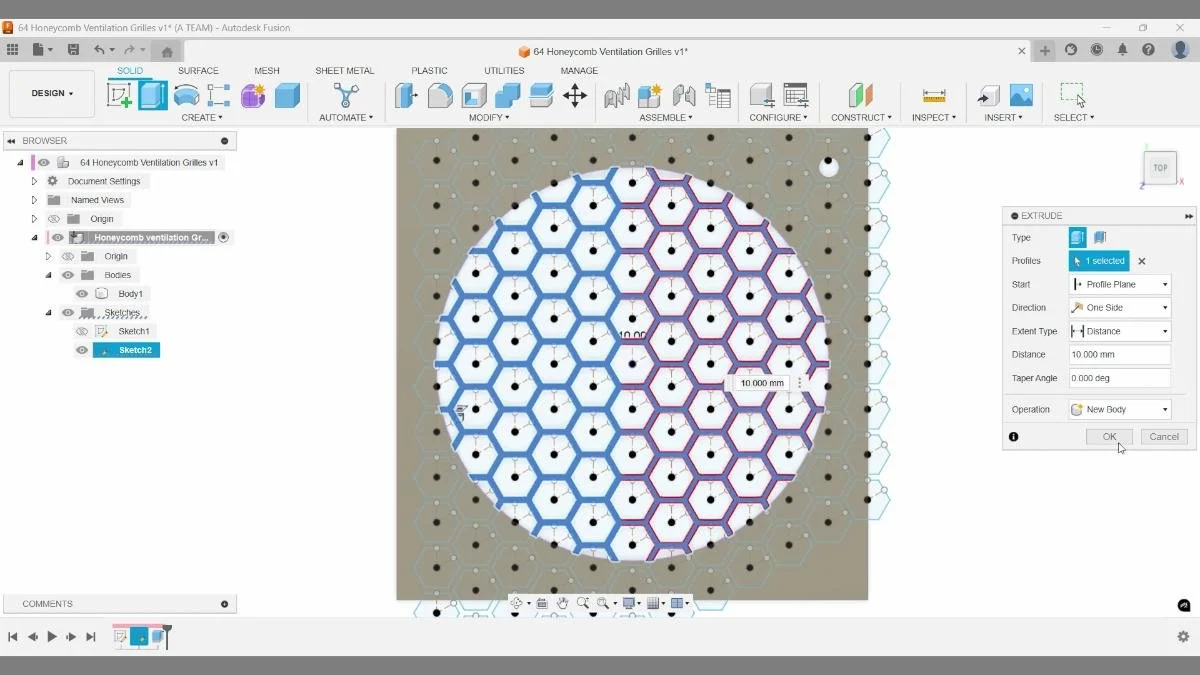Image resolution: width=1200 pixels, height=675 pixels.
Task: Confirm extrude with OK button
Action: point(1109,437)
